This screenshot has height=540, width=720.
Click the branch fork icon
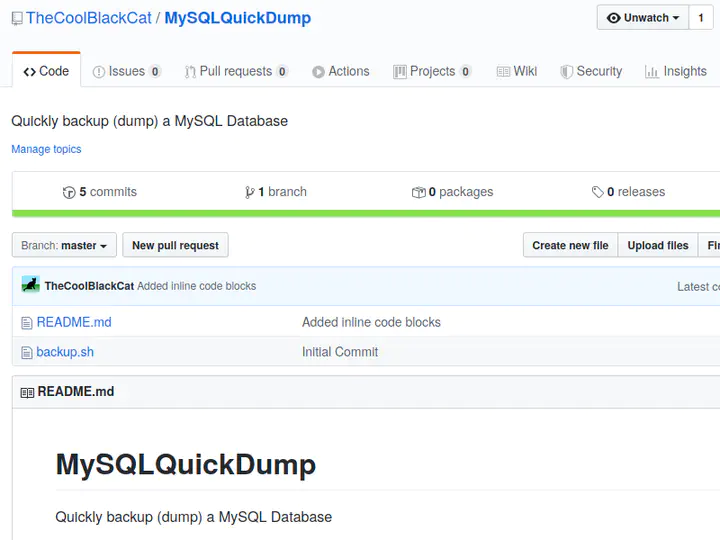tap(250, 192)
